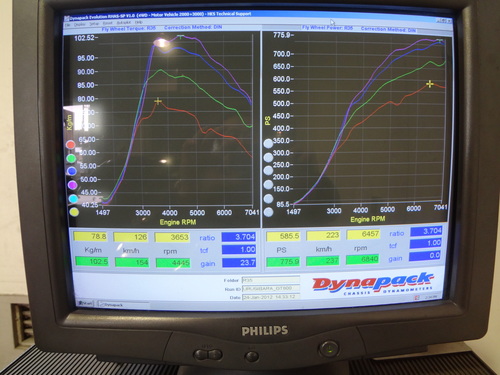Toggle the blue run indicator circle
The image size is (500, 375).
pyautogui.click(x=72, y=171)
